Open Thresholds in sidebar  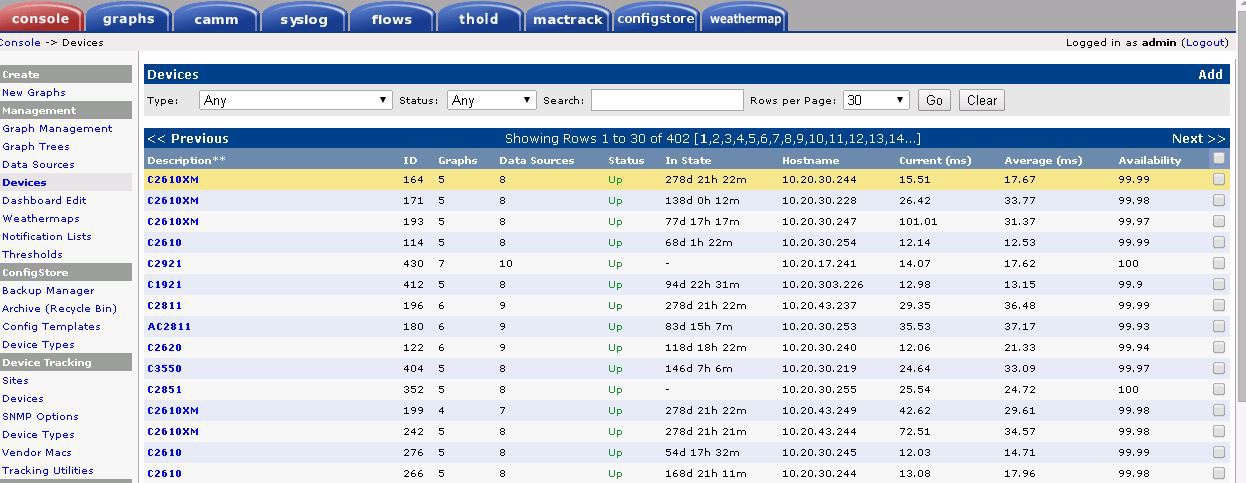tap(32, 254)
